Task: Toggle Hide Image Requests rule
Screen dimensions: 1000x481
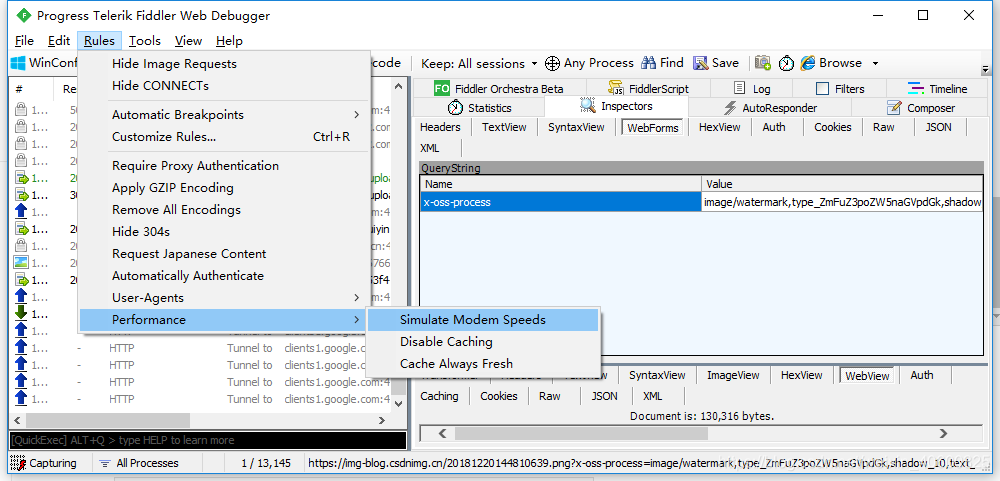Action: [x=174, y=64]
